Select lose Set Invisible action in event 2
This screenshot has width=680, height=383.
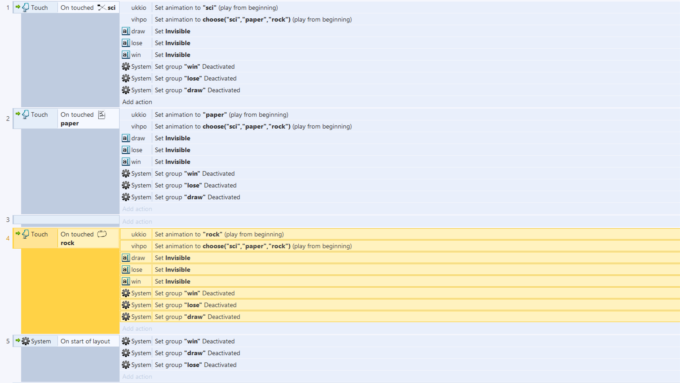pos(400,150)
